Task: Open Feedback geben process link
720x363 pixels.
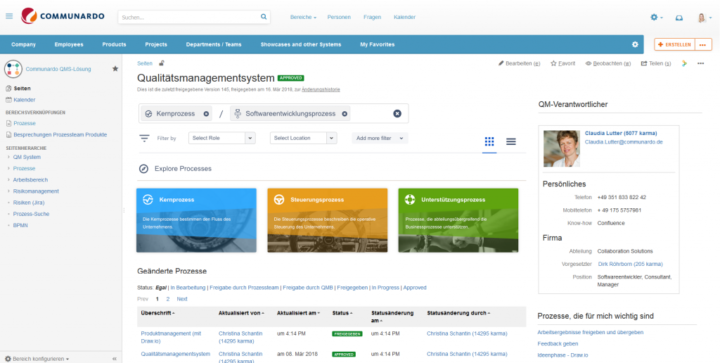Action: [557, 344]
